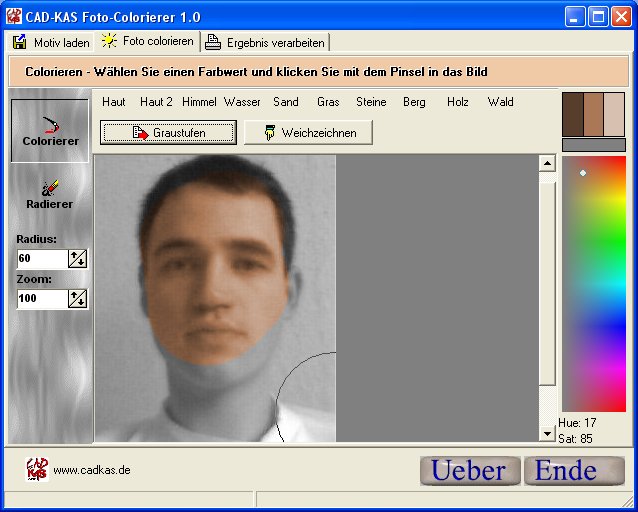Click the CAD-KAS logo icon

point(36,469)
